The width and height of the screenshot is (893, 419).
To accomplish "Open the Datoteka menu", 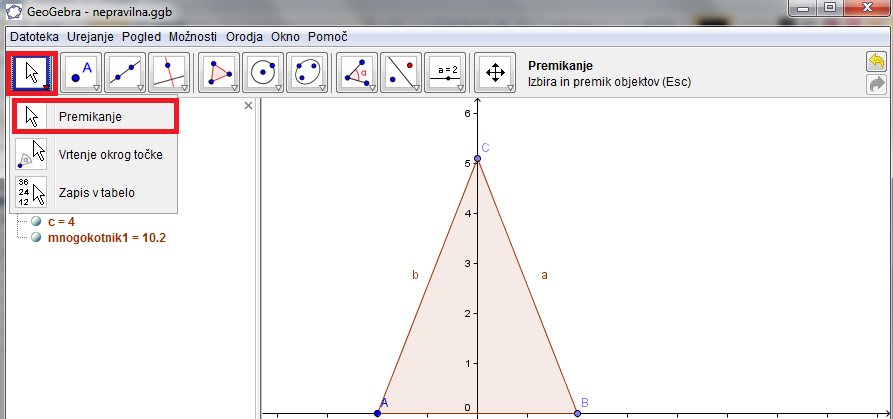I will pos(35,35).
